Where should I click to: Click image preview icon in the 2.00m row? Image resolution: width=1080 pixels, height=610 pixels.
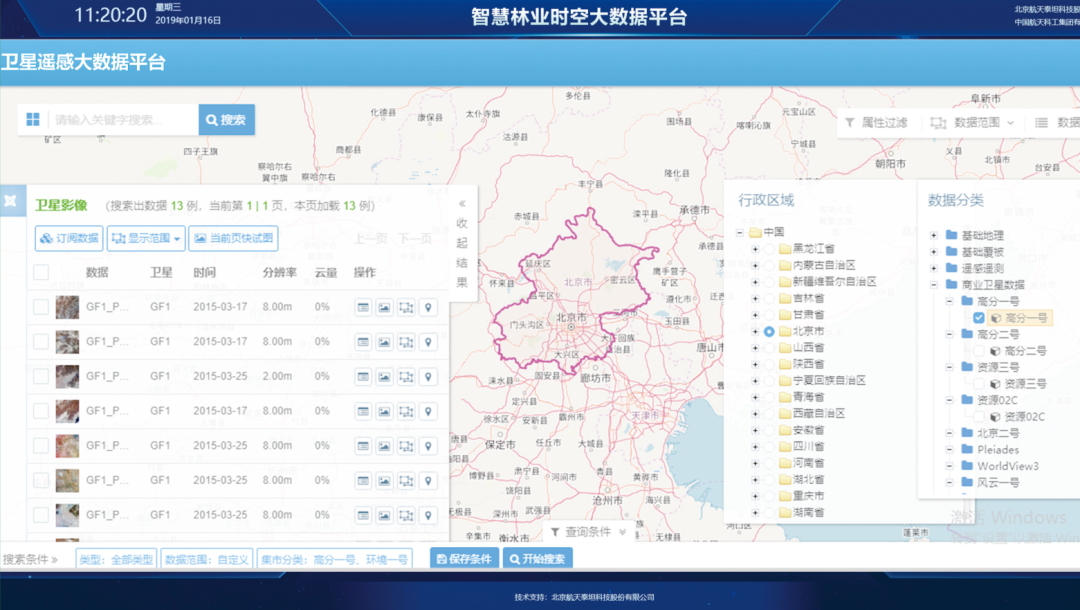(384, 377)
